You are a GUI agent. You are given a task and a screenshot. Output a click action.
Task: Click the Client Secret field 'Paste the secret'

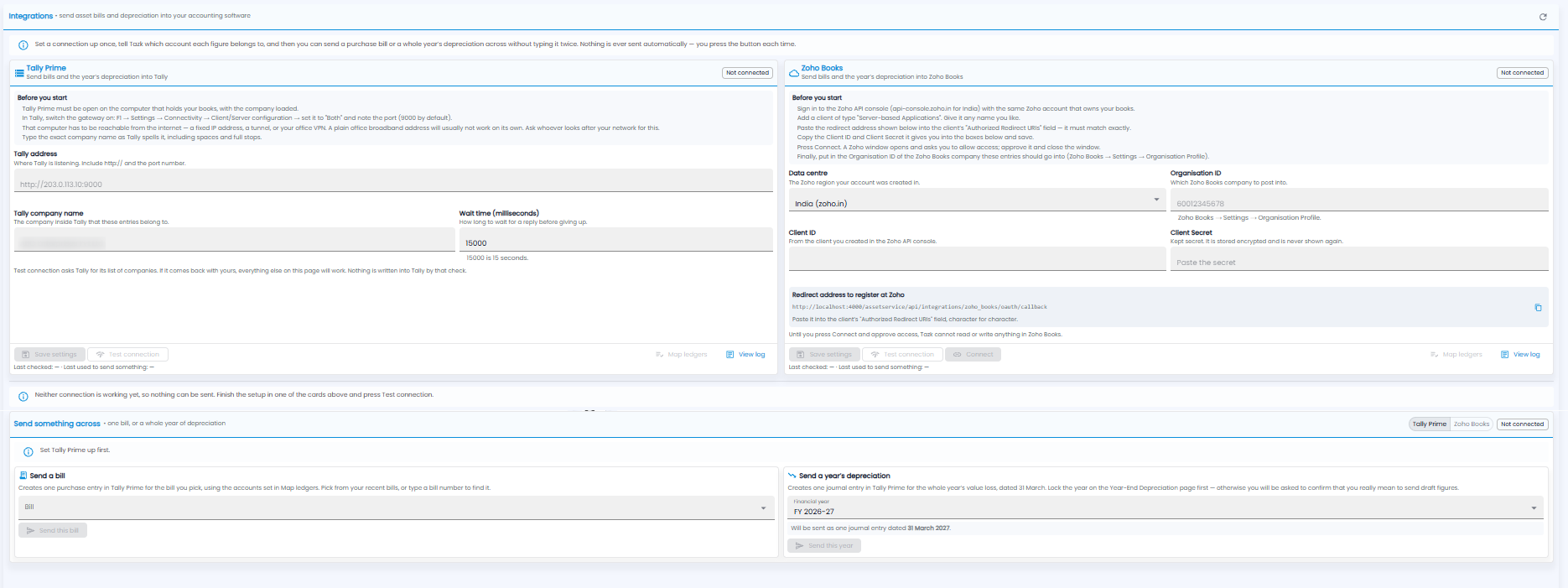pyautogui.click(x=1359, y=259)
